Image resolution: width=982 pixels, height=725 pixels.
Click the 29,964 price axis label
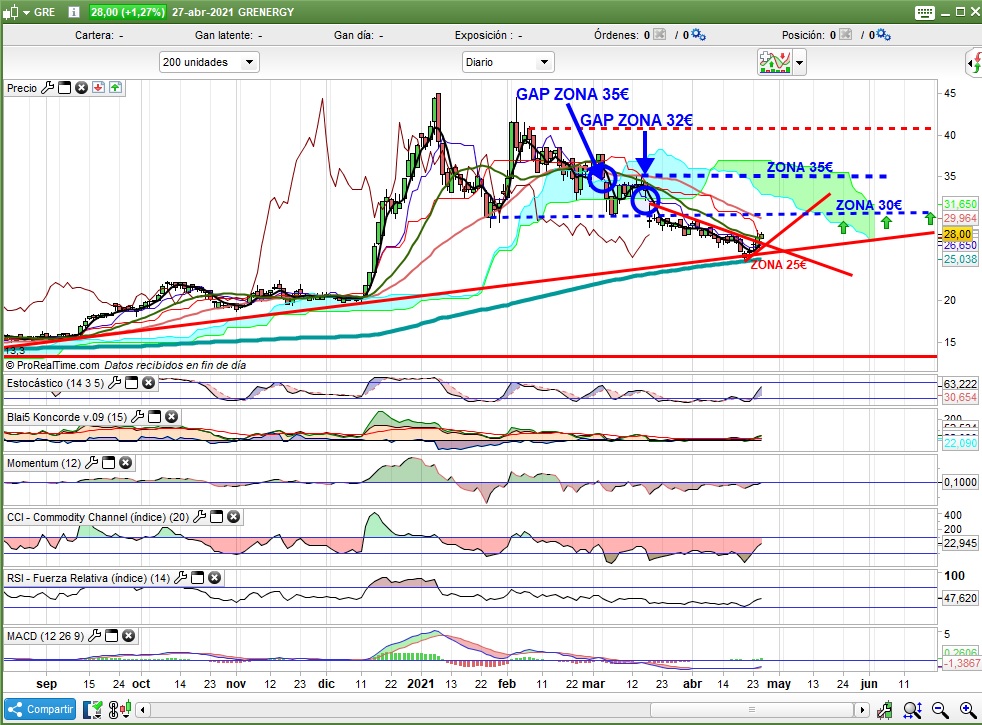tap(960, 218)
